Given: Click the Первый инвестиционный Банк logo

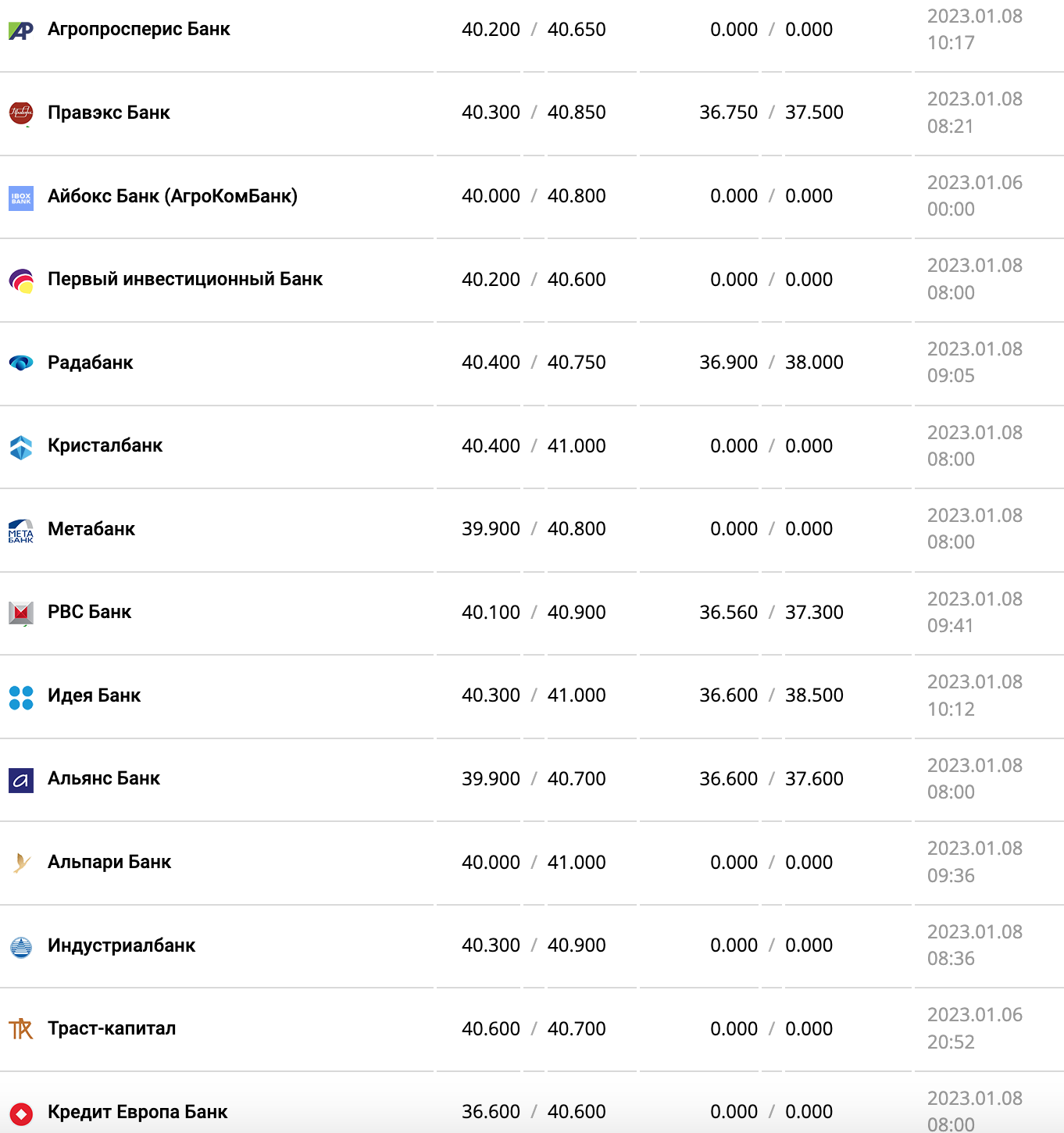Looking at the screenshot, I should coord(21,281).
